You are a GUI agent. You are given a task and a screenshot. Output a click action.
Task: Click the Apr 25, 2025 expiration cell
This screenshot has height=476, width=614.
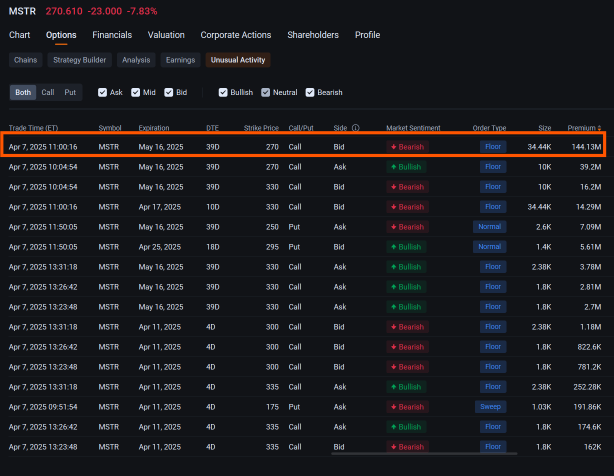click(x=160, y=247)
